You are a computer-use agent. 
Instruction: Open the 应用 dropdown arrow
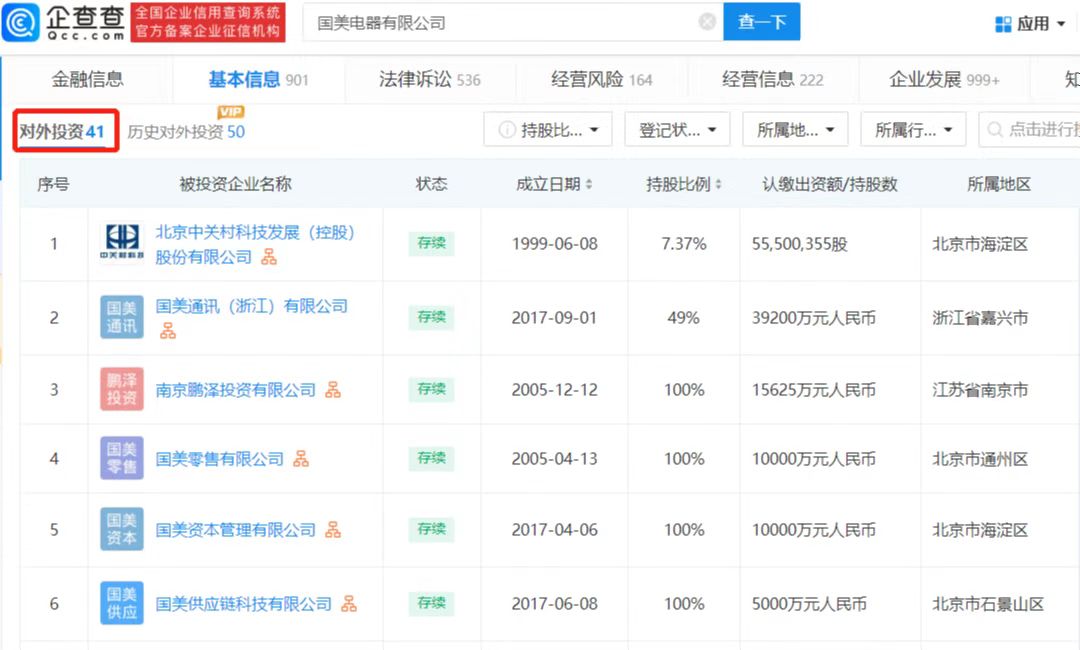tap(1061, 24)
